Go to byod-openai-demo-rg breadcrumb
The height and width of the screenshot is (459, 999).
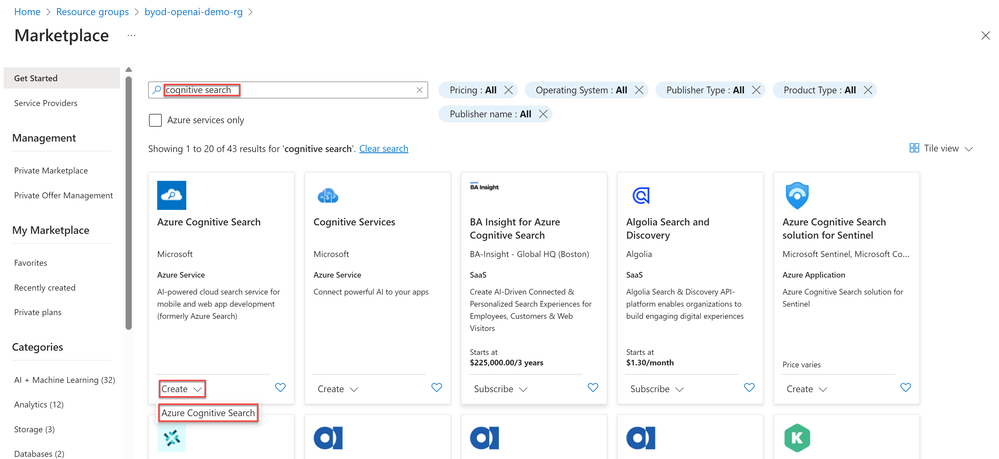point(194,12)
